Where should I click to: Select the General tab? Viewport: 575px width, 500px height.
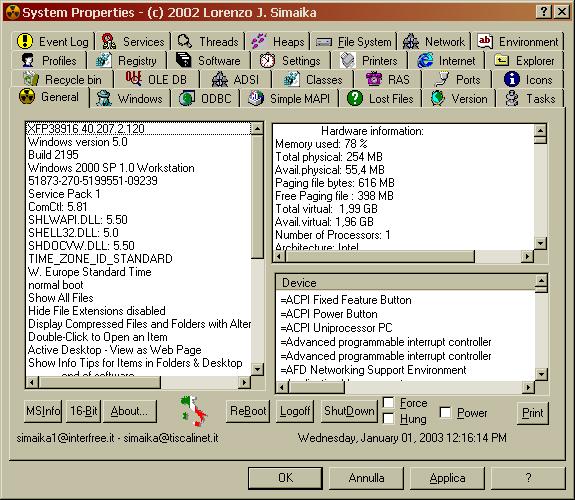point(50,97)
